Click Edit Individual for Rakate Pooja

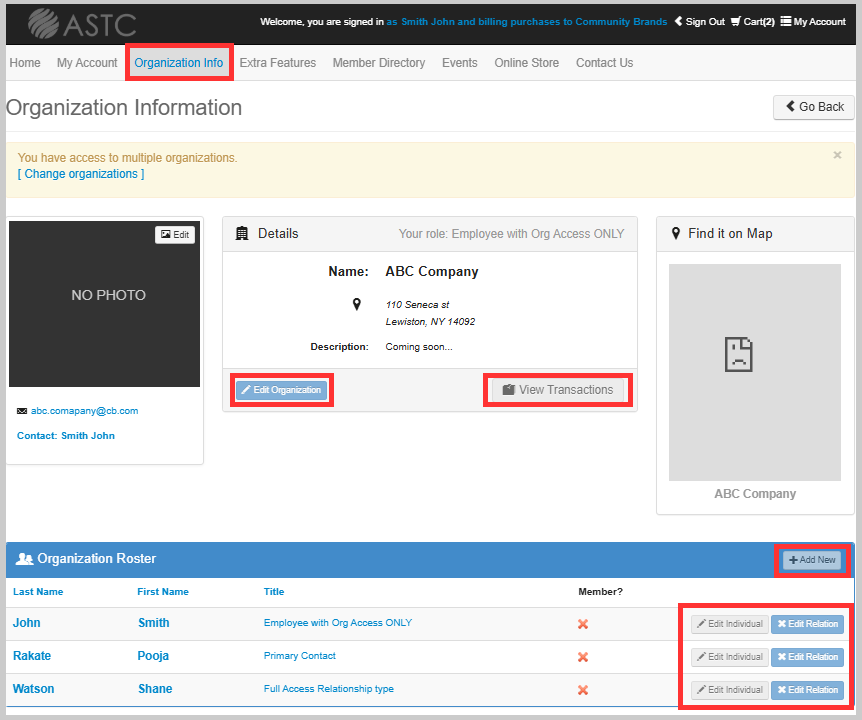[x=730, y=657]
